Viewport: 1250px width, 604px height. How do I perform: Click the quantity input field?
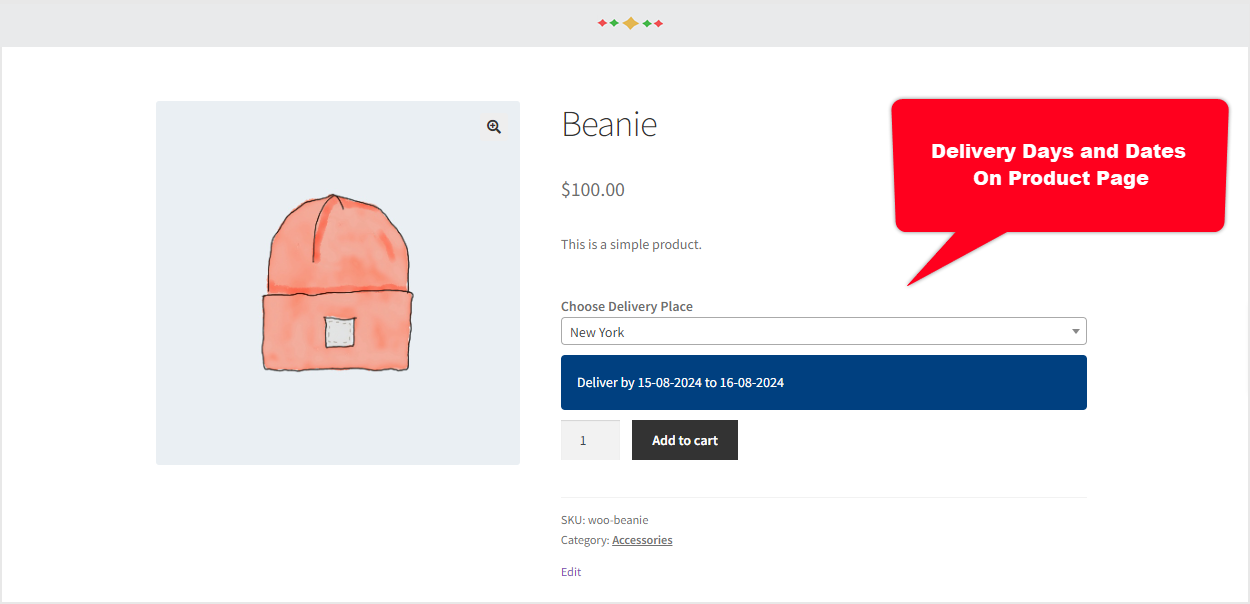590,440
